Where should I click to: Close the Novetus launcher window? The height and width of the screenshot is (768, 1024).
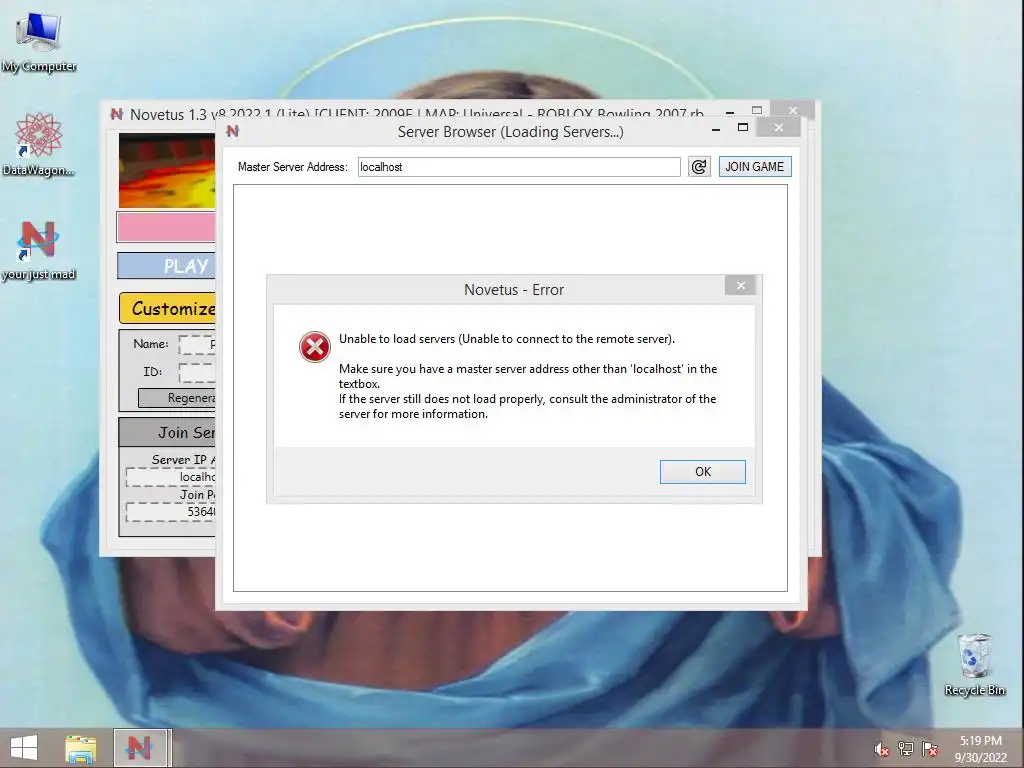[792, 110]
